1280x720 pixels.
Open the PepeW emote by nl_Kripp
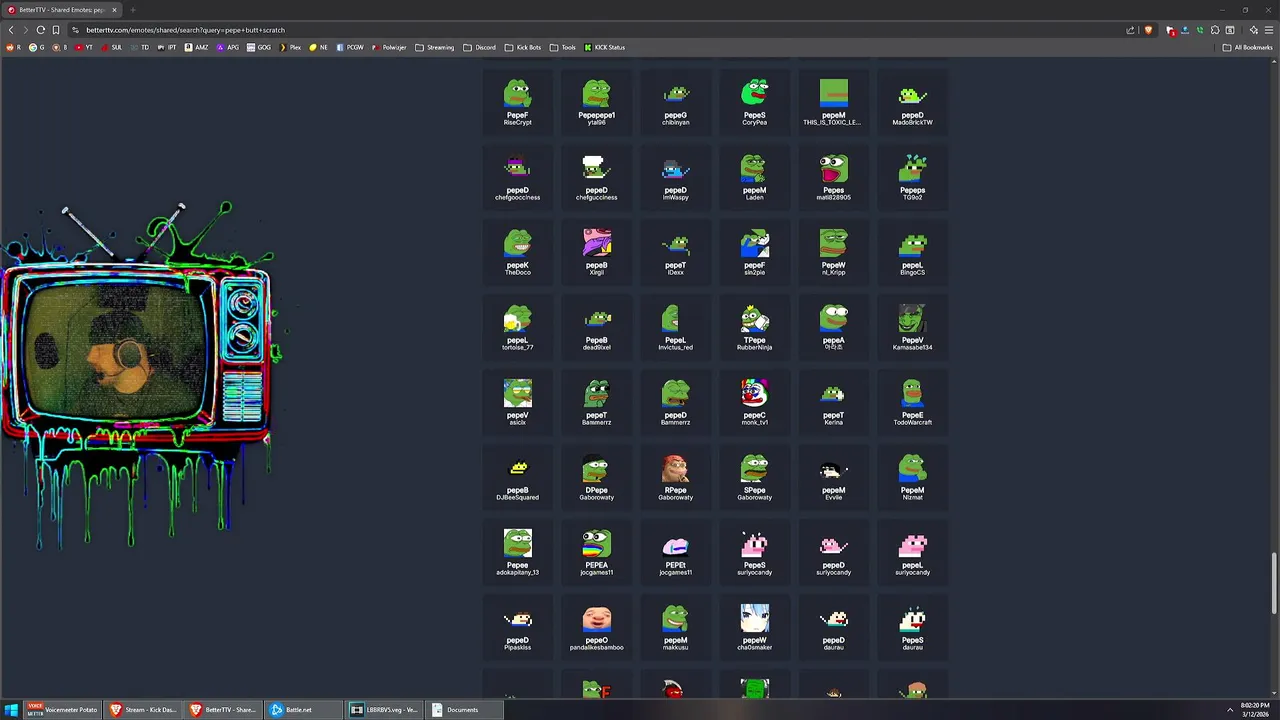pos(833,252)
